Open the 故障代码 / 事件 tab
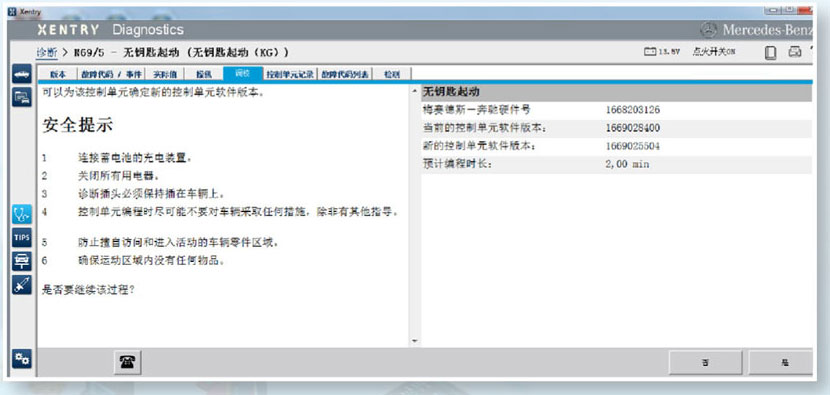The height and width of the screenshot is (395, 830). (x=111, y=75)
